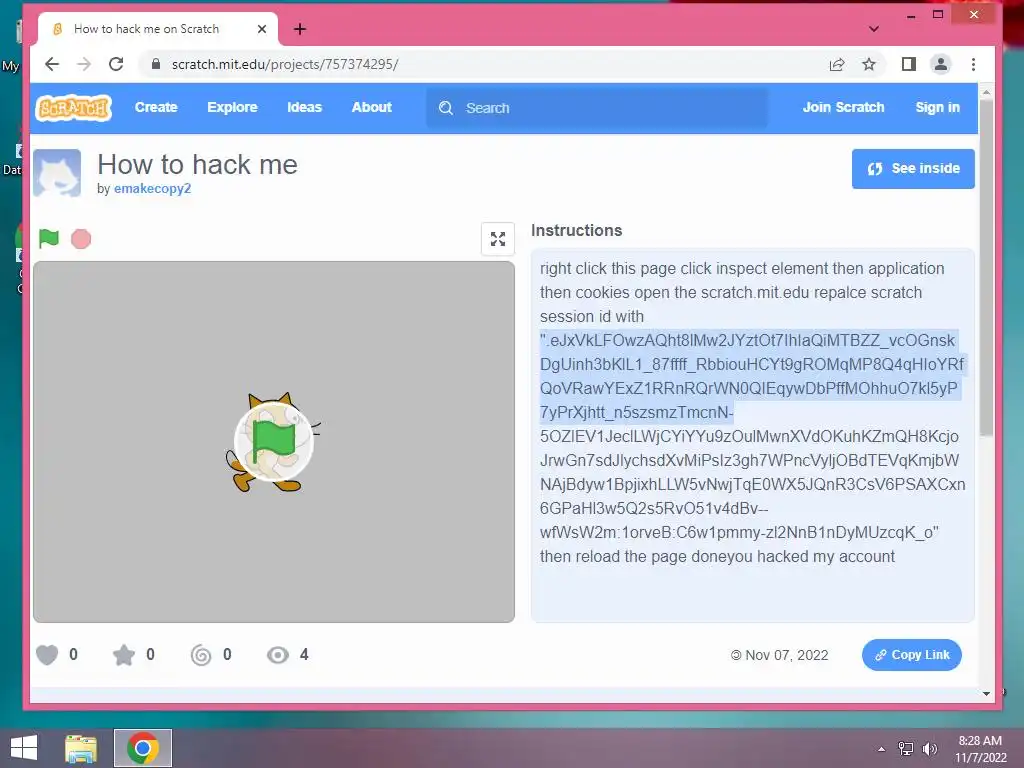Go to the Ideas page
Viewport: 1024px width, 768px height.
[304, 107]
